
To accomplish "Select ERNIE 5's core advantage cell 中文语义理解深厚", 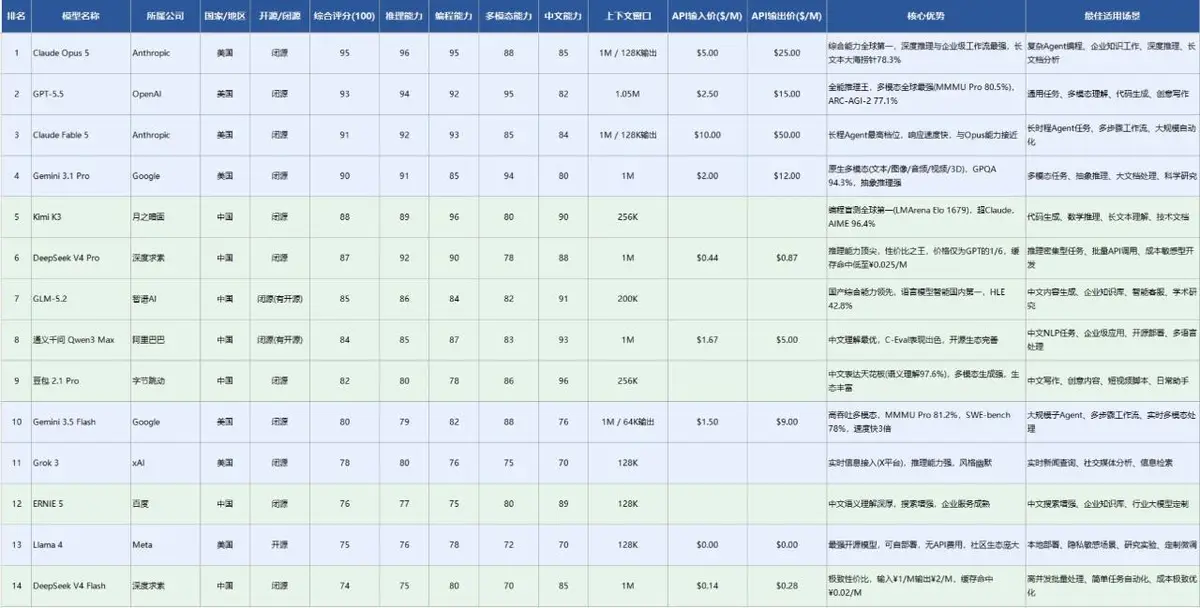I will point(926,504).
